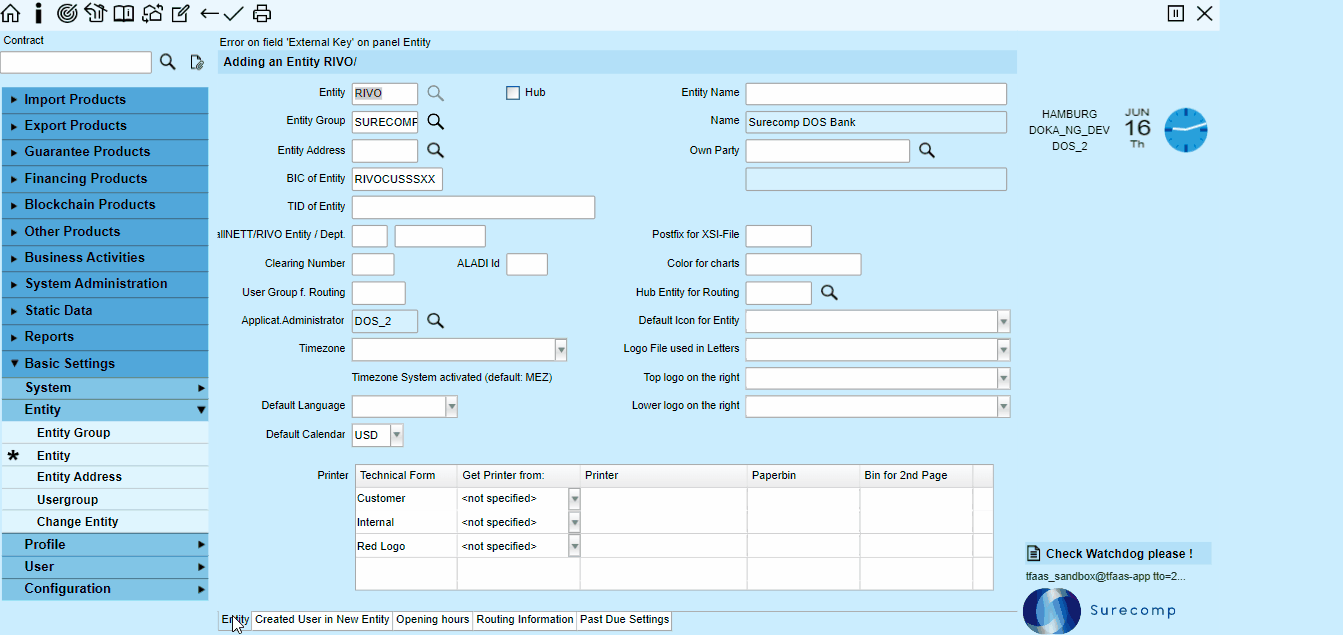Click the house with back-arrow icon
Viewport: 1343px width, 635px height.
coord(95,13)
